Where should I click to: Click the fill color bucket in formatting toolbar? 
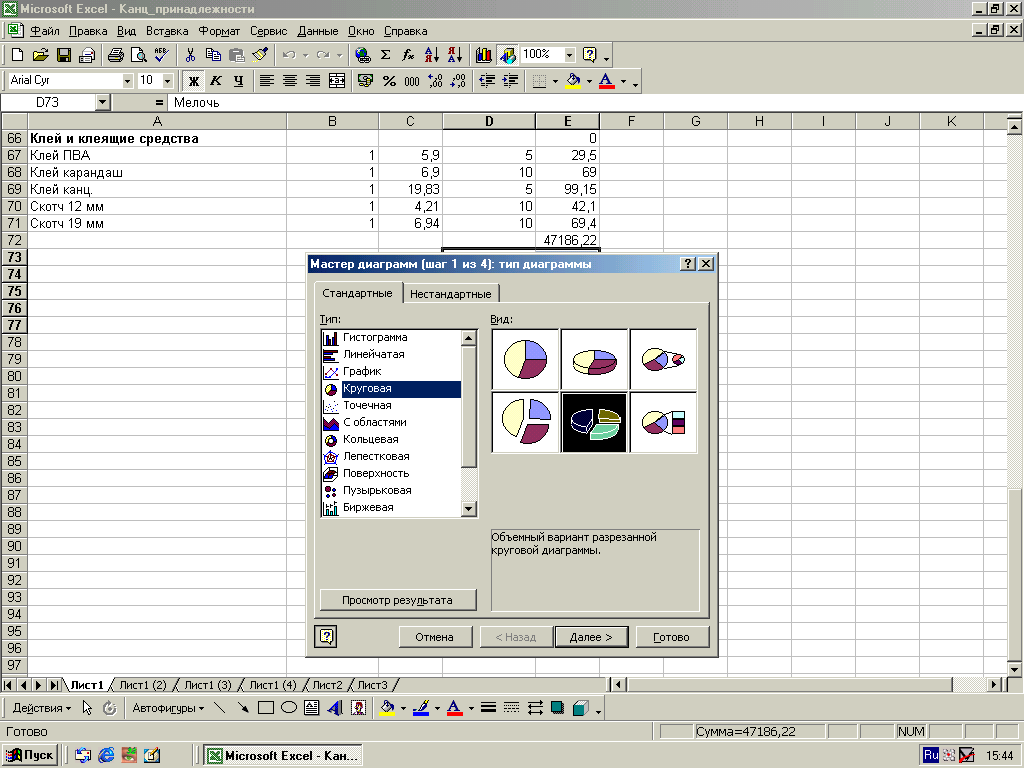(573, 81)
